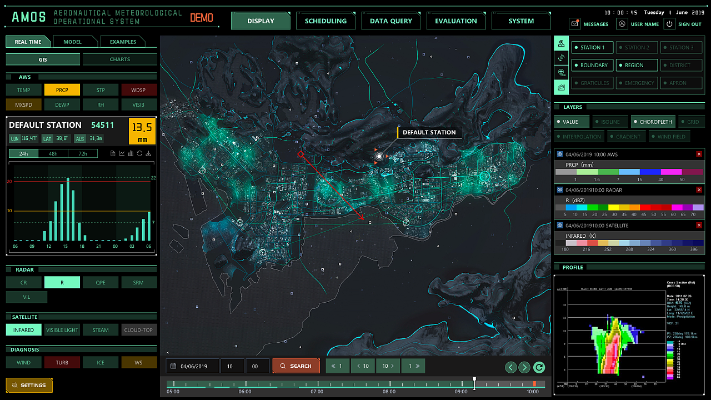
Task: Switch to the Model tab
Action: (x=74, y=41)
